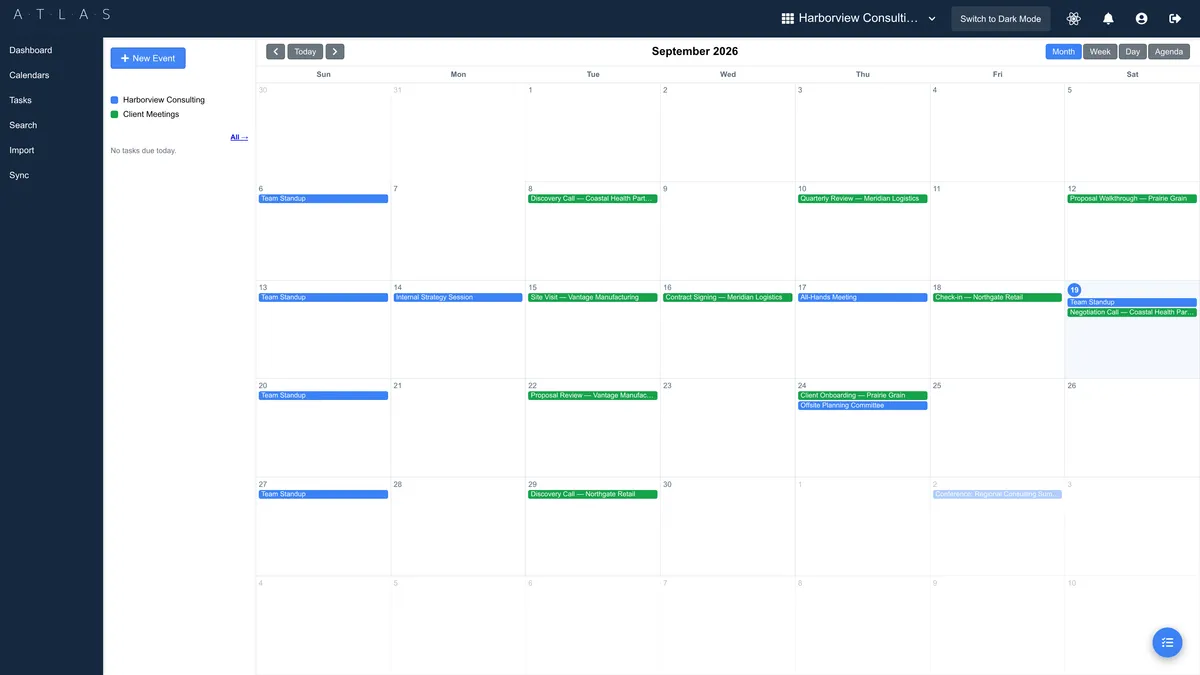Open Contract Signing — Meridian Logistics event
The height and width of the screenshot is (675, 1200).
[728, 297]
